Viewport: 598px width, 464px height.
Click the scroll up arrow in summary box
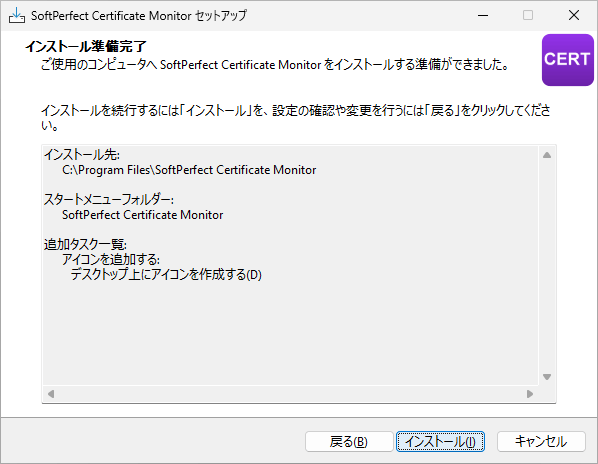[547, 155]
